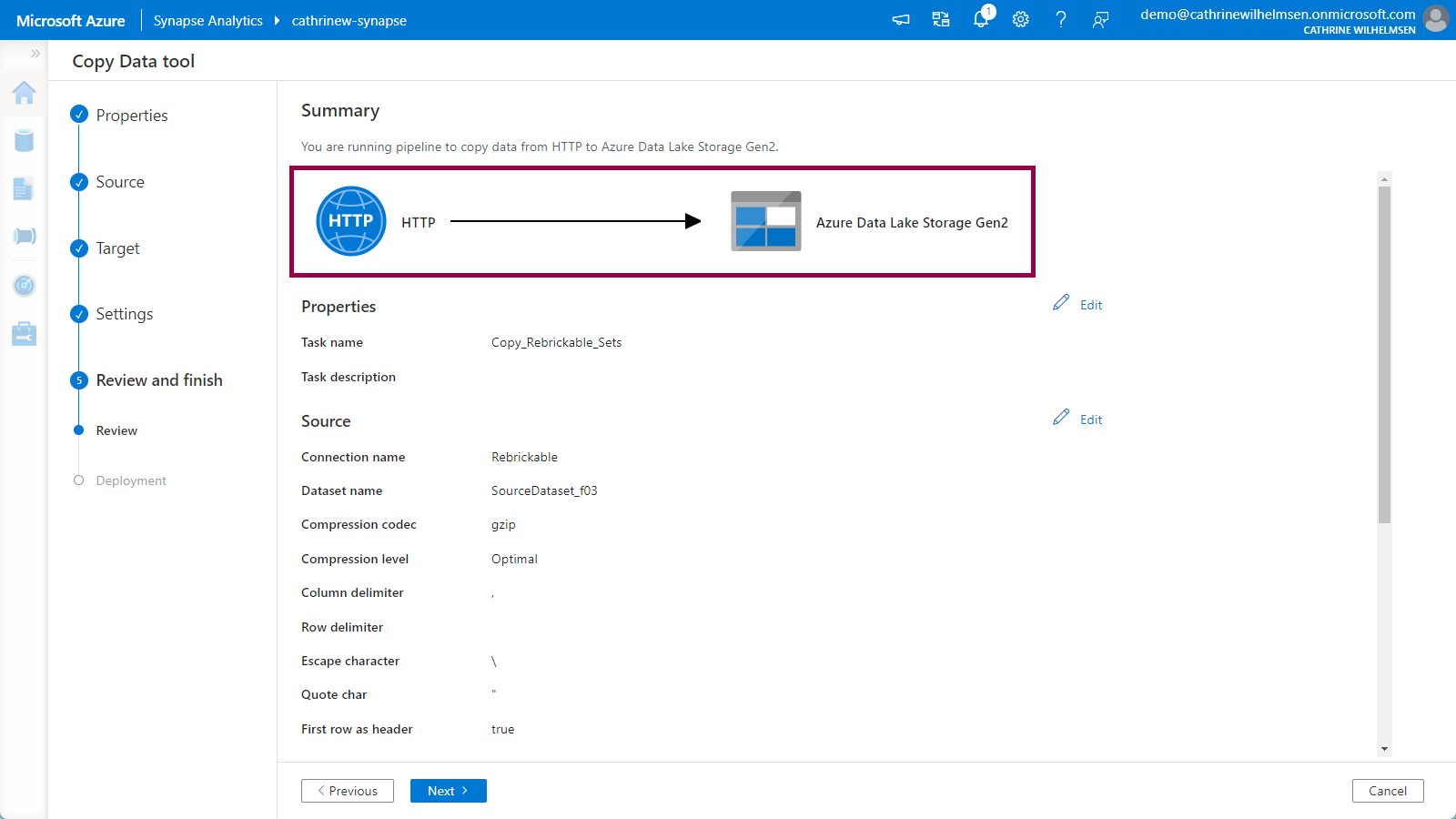Viewport: 1456px width, 819px height.
Task: Click the Next button
Action: point(448,791)
